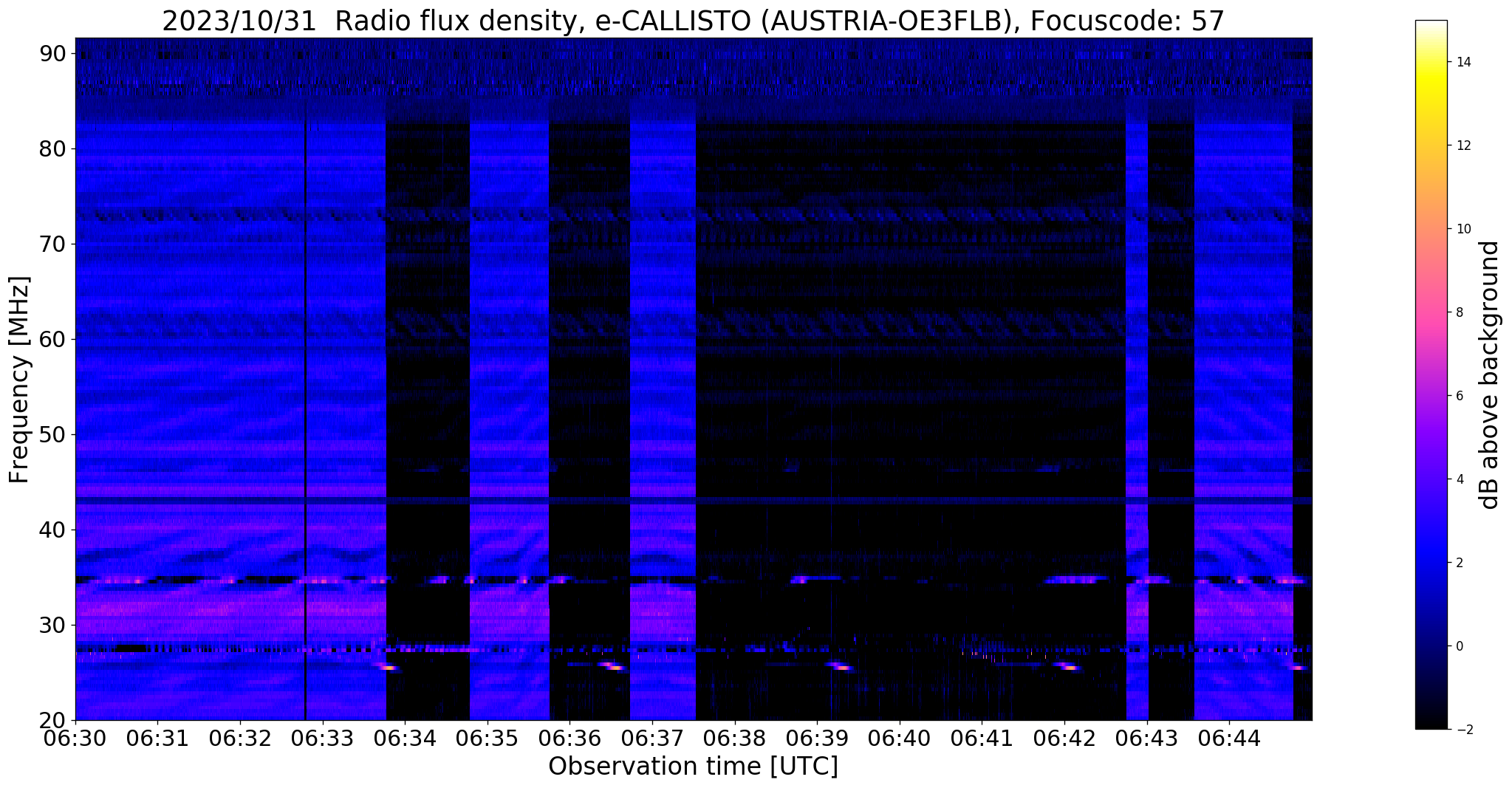Click the plot title mentioning e-CALLISTO AUSTRIA-OE3FLB

(693, 21)
